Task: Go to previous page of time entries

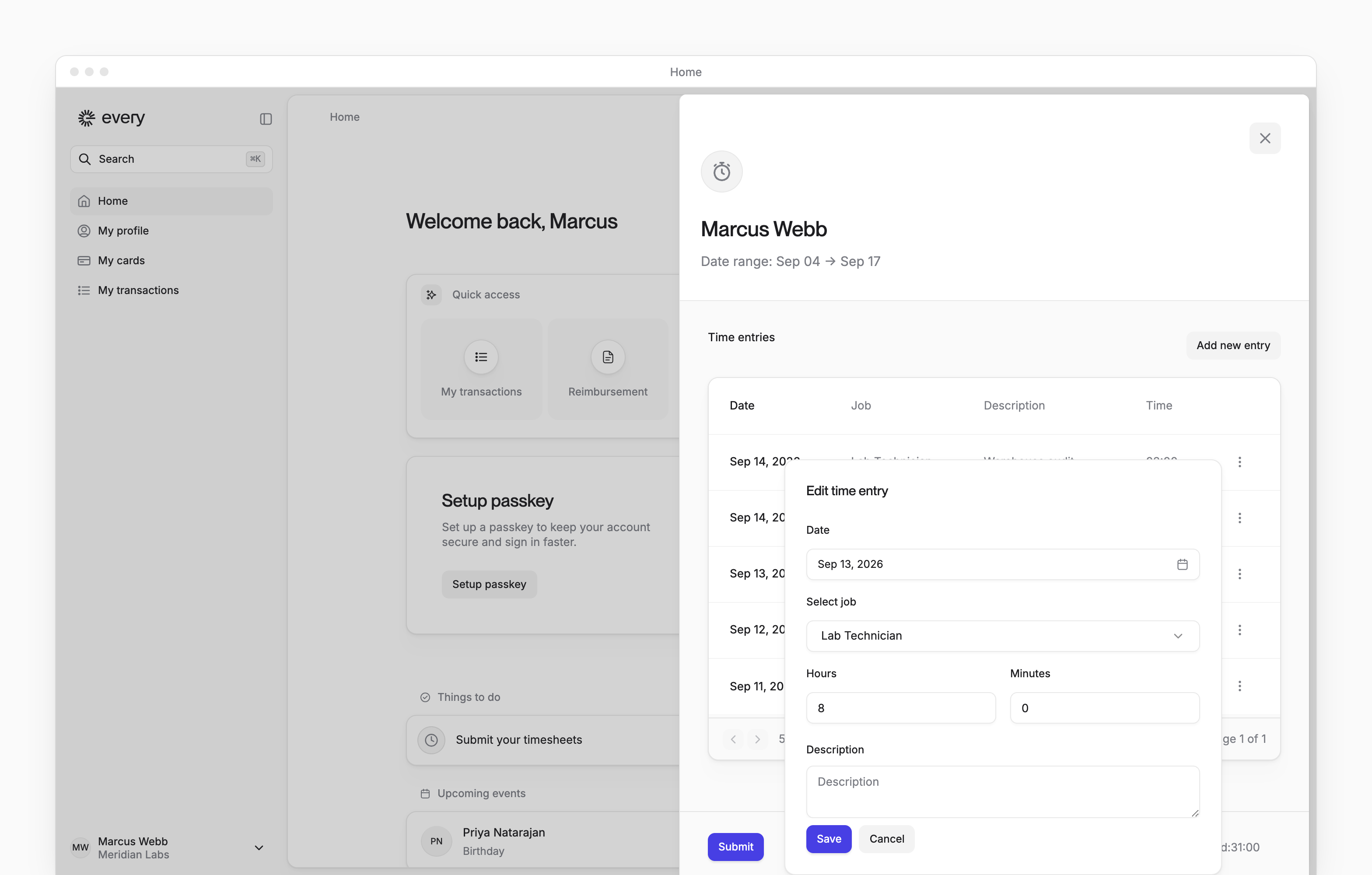Action: click(x=733, y=739)
